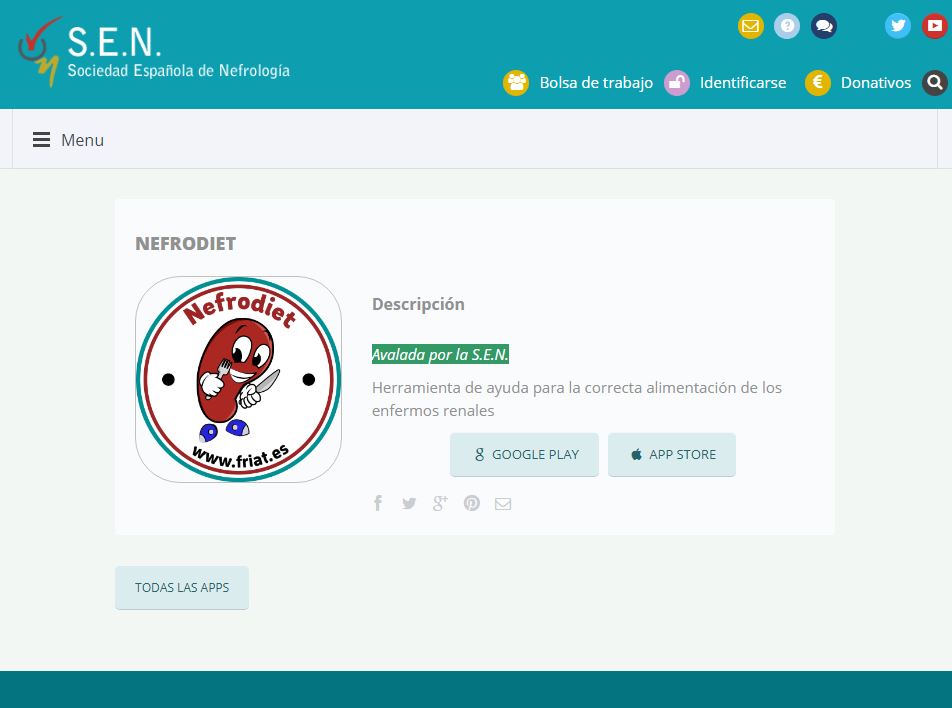The height and width of the screenshot is (708, 952).
Task: Open the hamburger Menu icon
Action: (x=41, y=140)
